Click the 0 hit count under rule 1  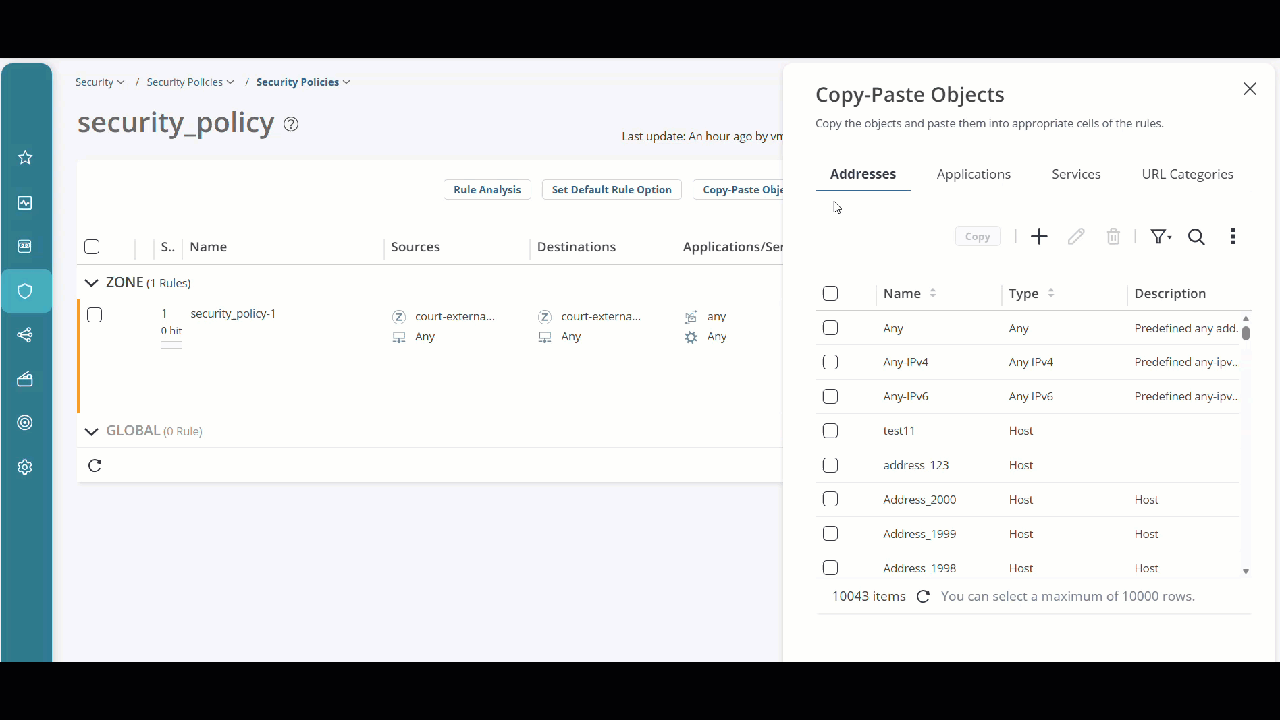tap(171, 331)
